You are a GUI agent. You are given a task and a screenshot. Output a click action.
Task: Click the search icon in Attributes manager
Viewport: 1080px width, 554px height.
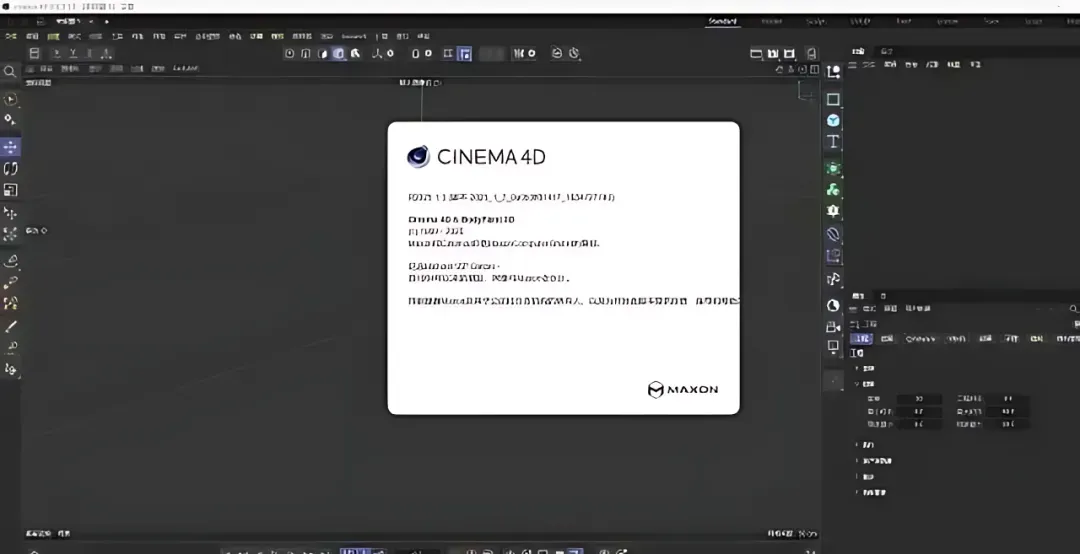(1073, 309)
